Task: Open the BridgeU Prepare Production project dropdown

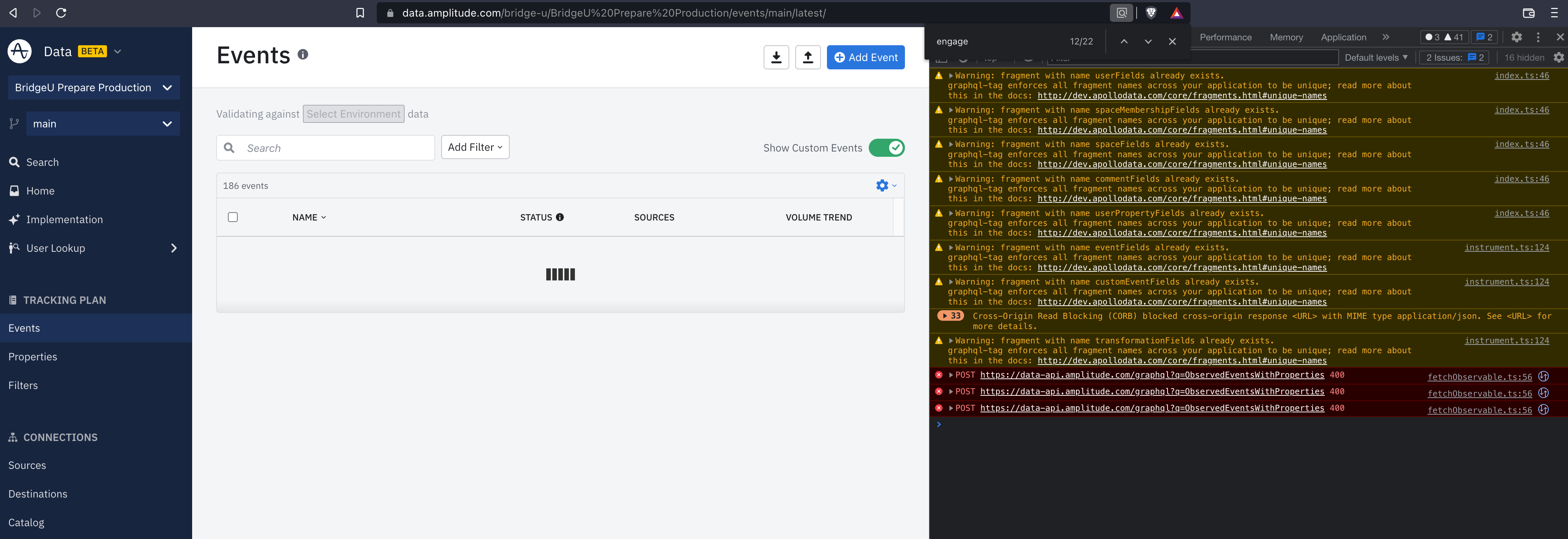Action: pyautogui.click(x=94, y=88)
